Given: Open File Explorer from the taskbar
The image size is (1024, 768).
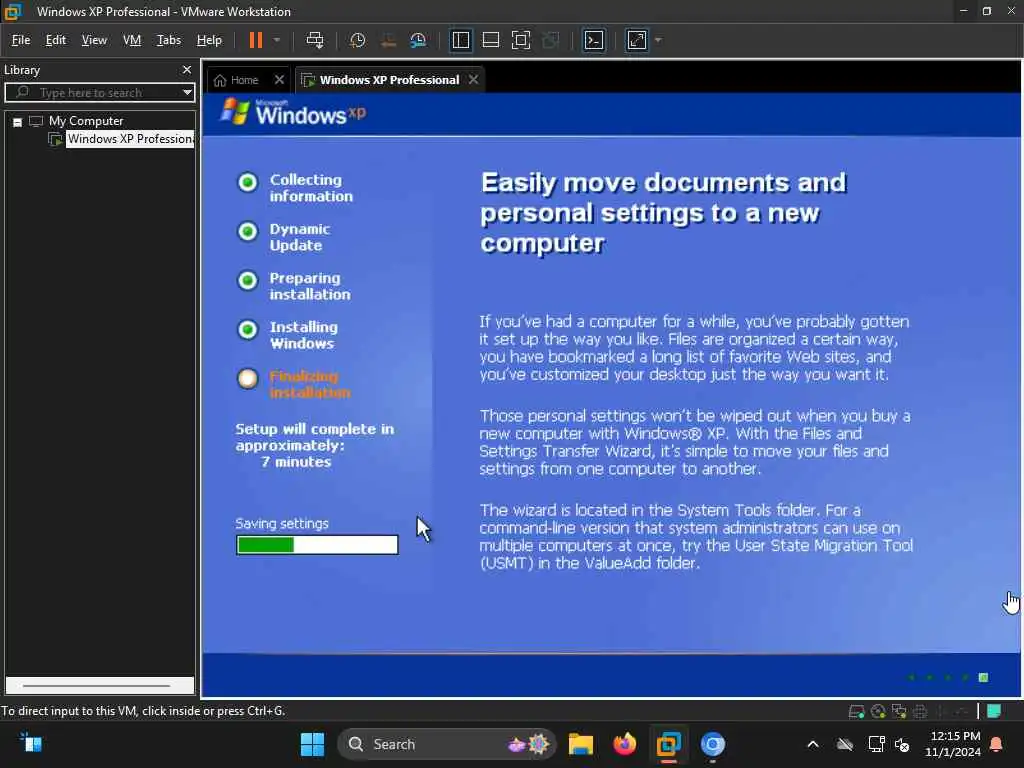Looking at the screenshot, I should 580,744.
